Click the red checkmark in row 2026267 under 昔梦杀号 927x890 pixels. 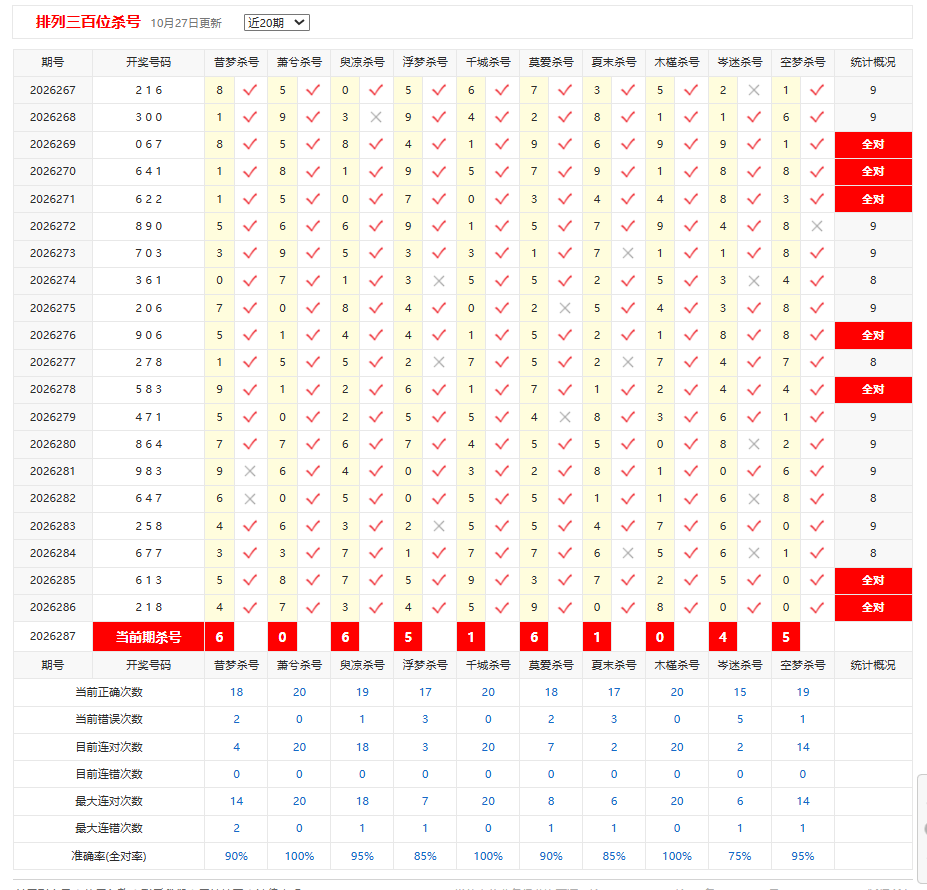pos(250,90)
